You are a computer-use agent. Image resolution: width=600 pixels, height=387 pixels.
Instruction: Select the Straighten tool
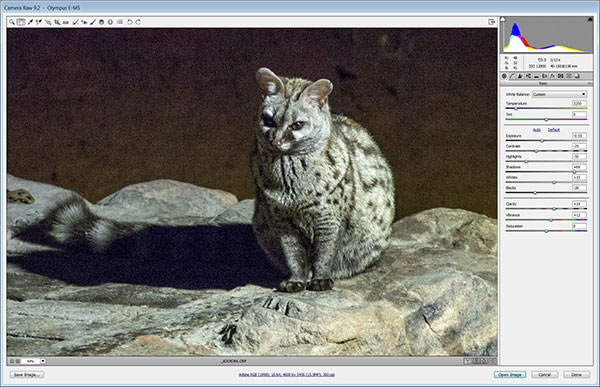click(66, 22)
